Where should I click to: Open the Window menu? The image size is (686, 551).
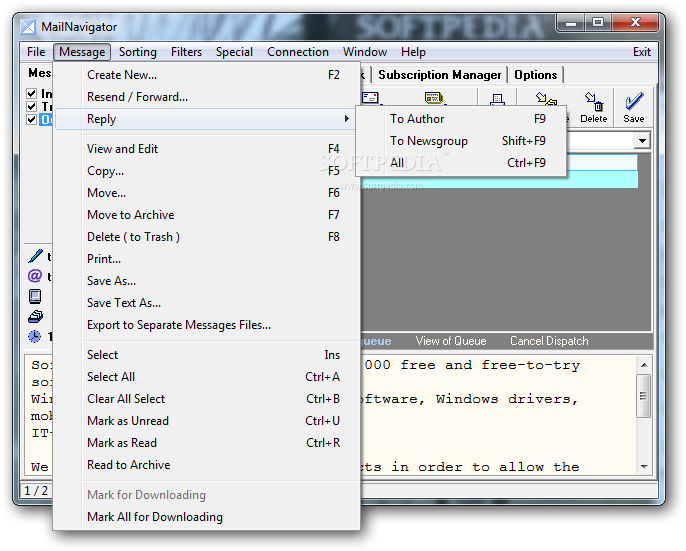pos(365,52)
